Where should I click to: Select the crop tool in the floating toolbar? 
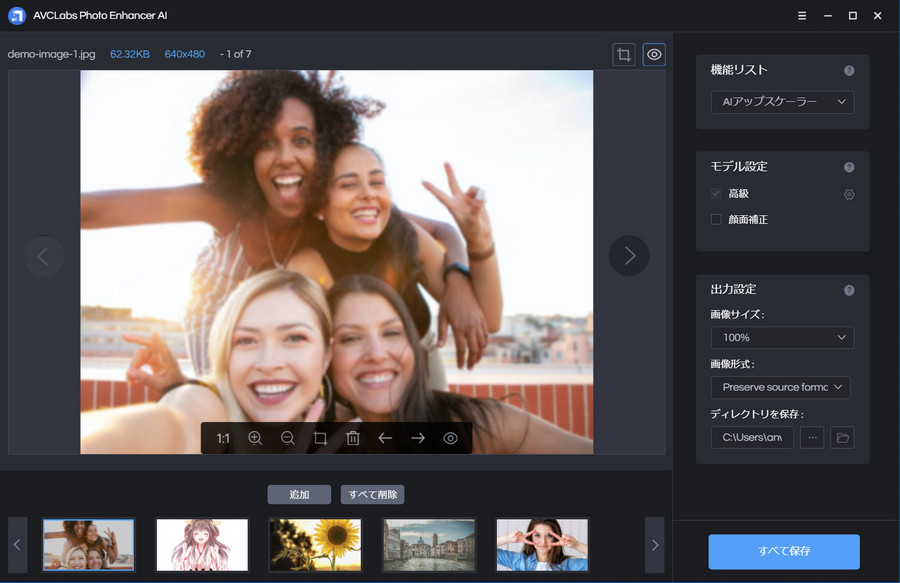[x=320, y=438]
